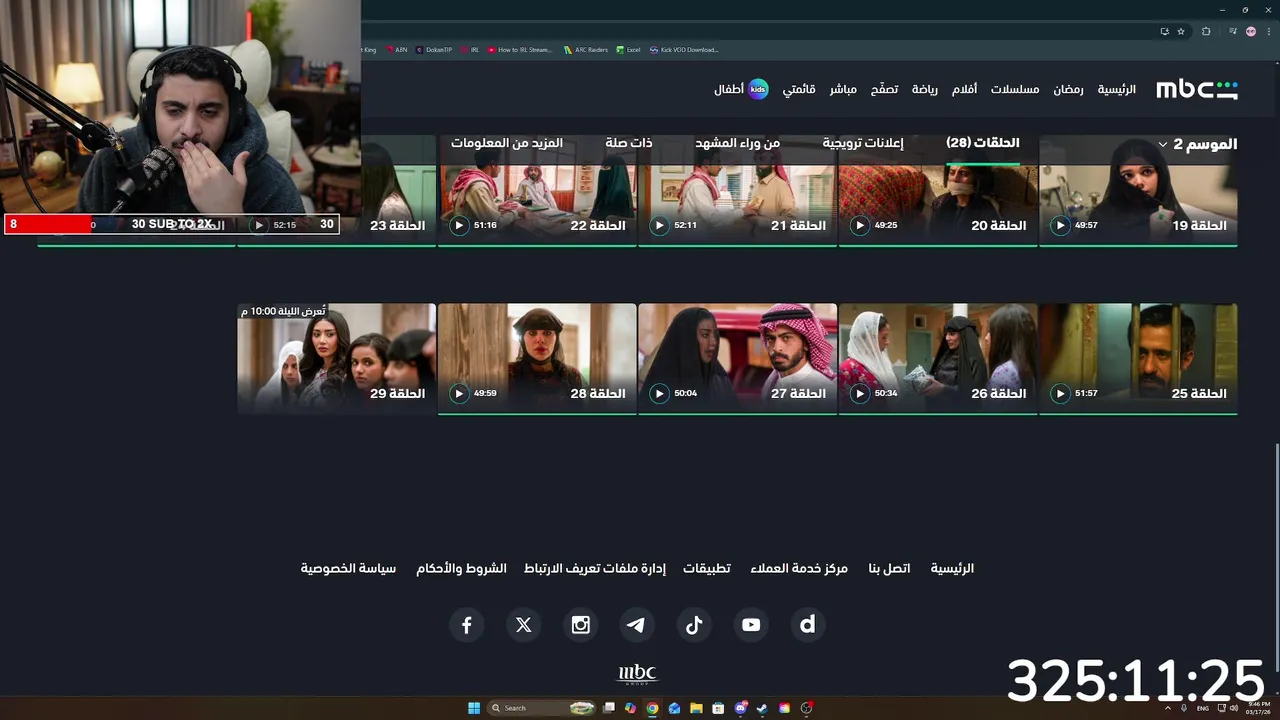Open the DokanTIP bookmark
The image size is (1280, 720).
[434, 49]
